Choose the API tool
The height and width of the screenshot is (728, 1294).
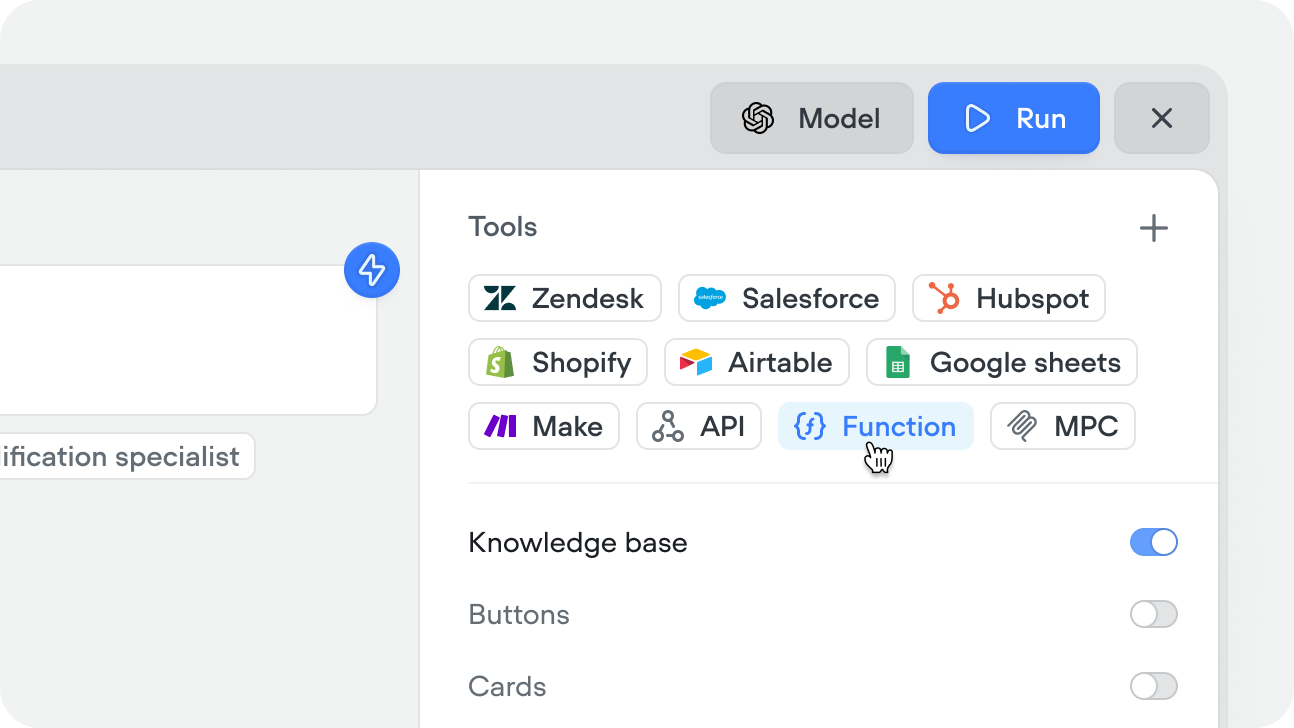(698, 426)
